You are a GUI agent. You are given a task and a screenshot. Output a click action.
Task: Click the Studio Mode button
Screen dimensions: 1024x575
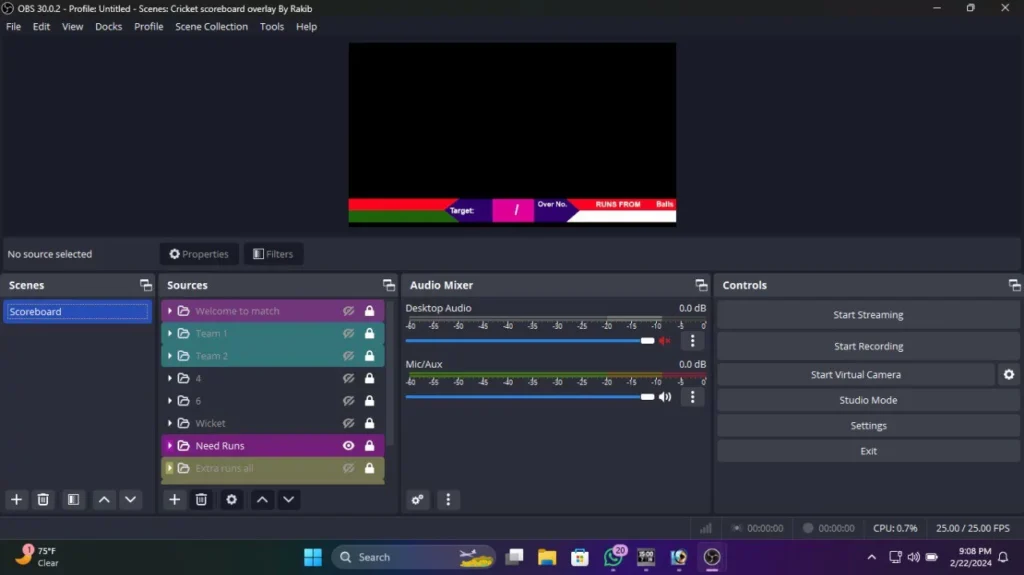(x=868, y=400)
